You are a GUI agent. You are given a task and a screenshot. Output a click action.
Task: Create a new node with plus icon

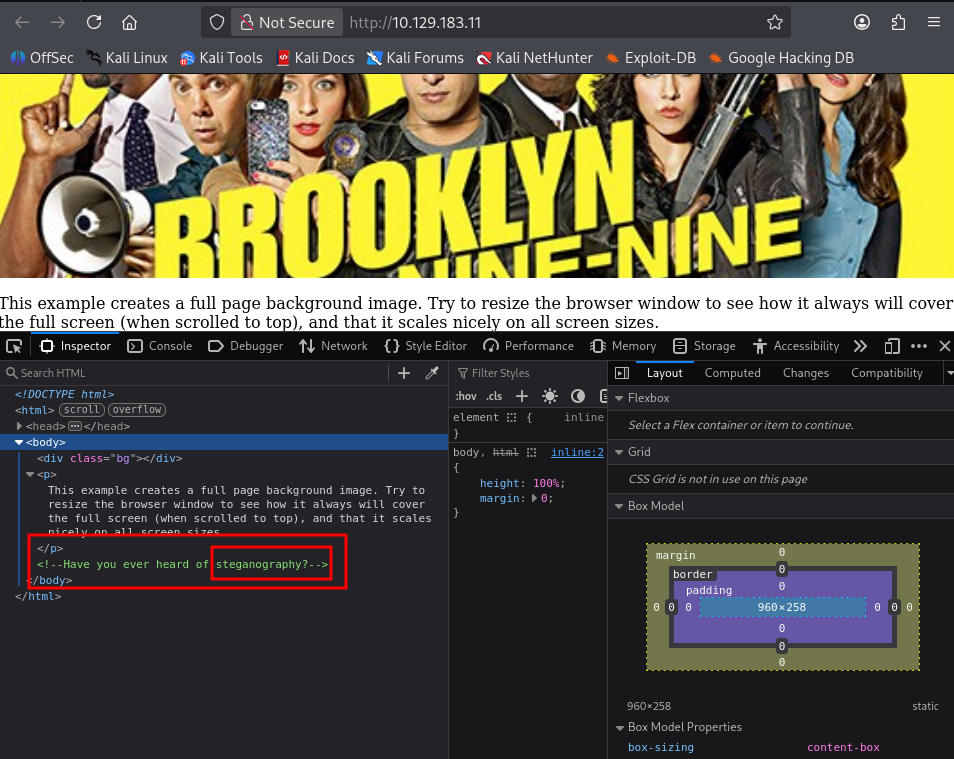point(404,373)
